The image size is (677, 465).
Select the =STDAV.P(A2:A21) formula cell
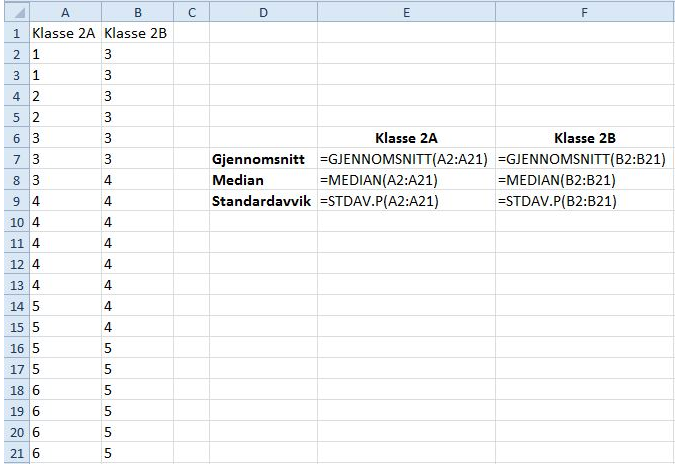406,202
